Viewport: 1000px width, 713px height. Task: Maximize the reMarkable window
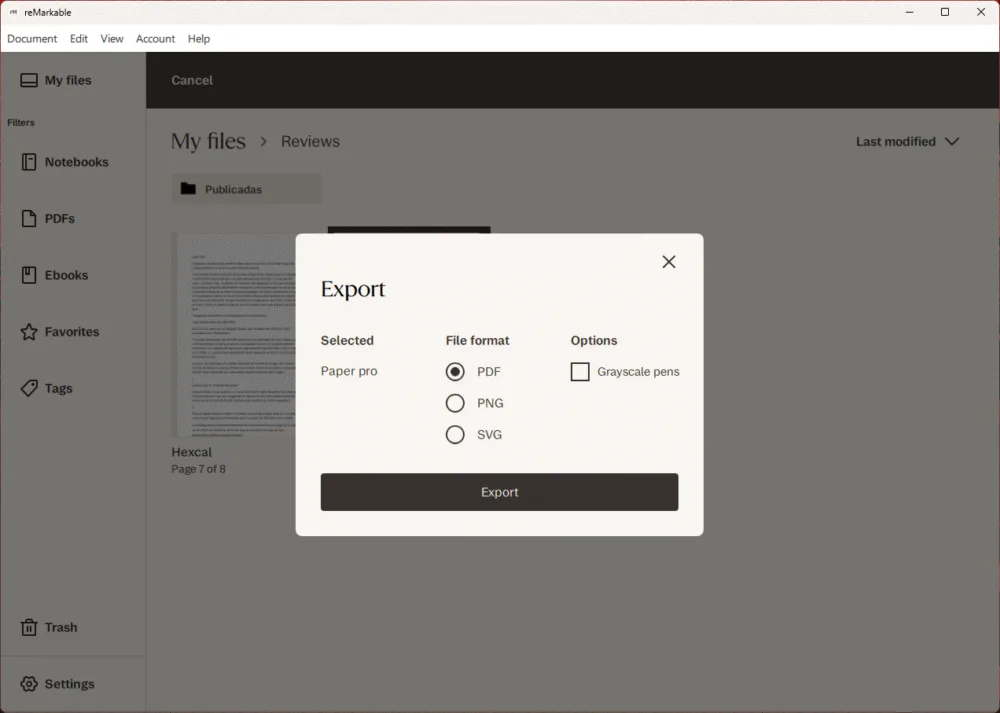click(945, 12)
